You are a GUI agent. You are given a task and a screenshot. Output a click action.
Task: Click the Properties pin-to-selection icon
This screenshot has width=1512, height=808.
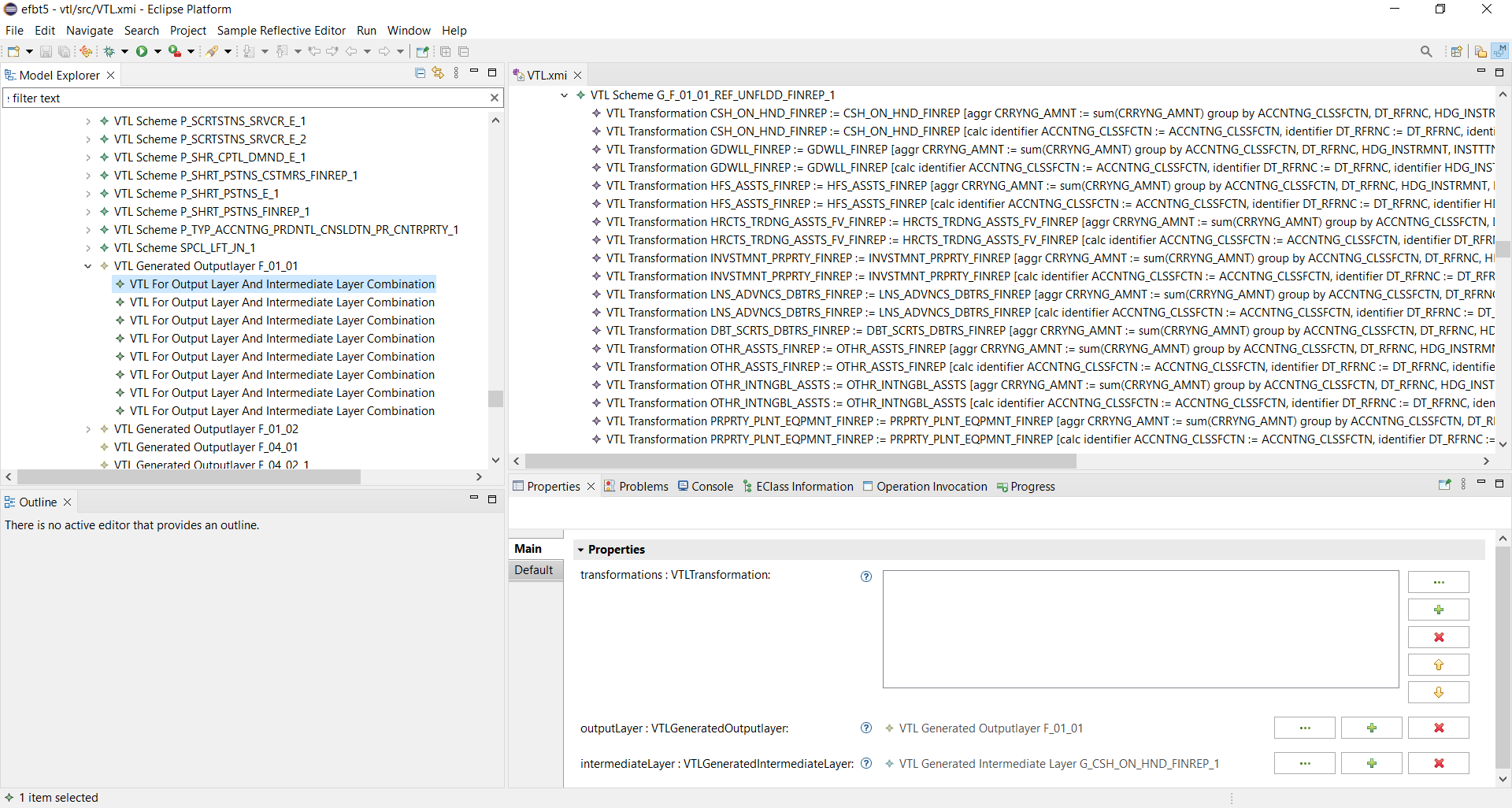click(1444, 484)
